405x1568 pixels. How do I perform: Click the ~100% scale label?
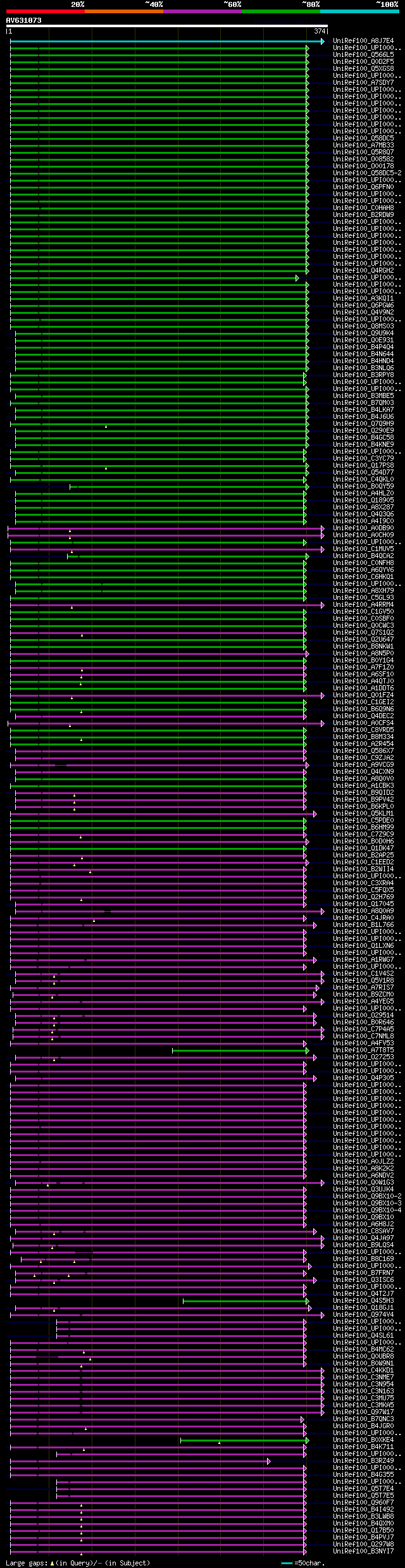pyautogui.click(x=387, y=4)
